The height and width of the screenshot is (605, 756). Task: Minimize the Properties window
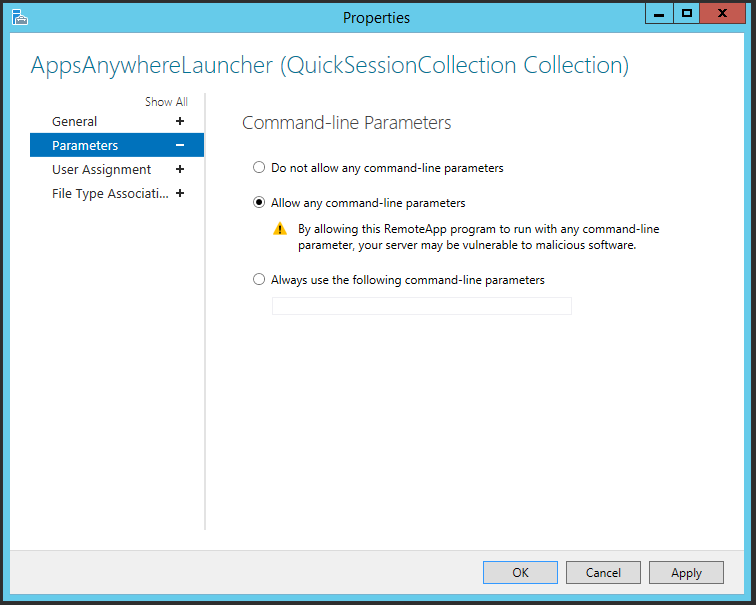659,13
